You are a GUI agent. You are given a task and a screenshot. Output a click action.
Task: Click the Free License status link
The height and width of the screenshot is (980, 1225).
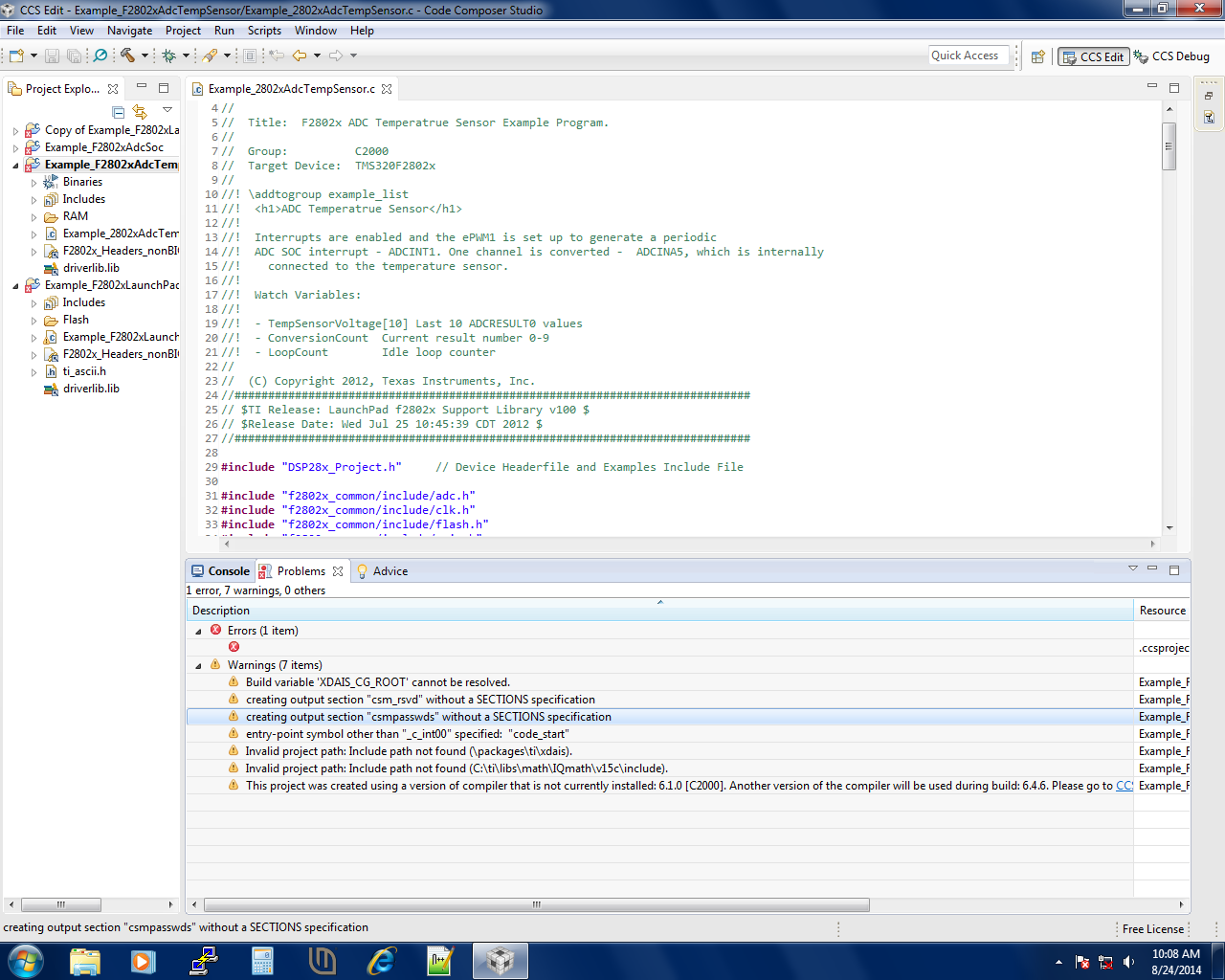(x=1152, y=928)
